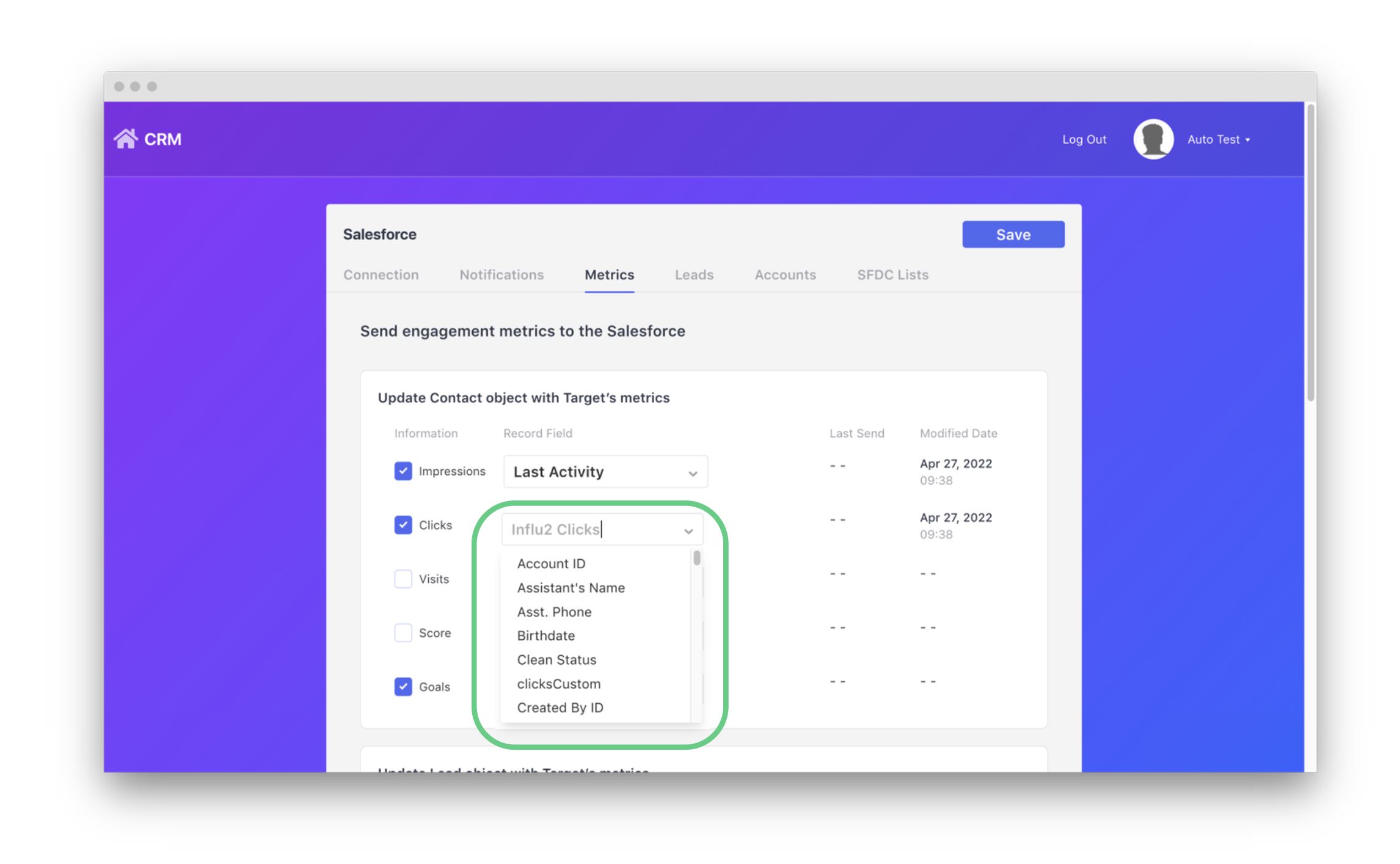Open the SFDC Lists tab
The image size is (1400, 864).
click(x=892, y=275)
